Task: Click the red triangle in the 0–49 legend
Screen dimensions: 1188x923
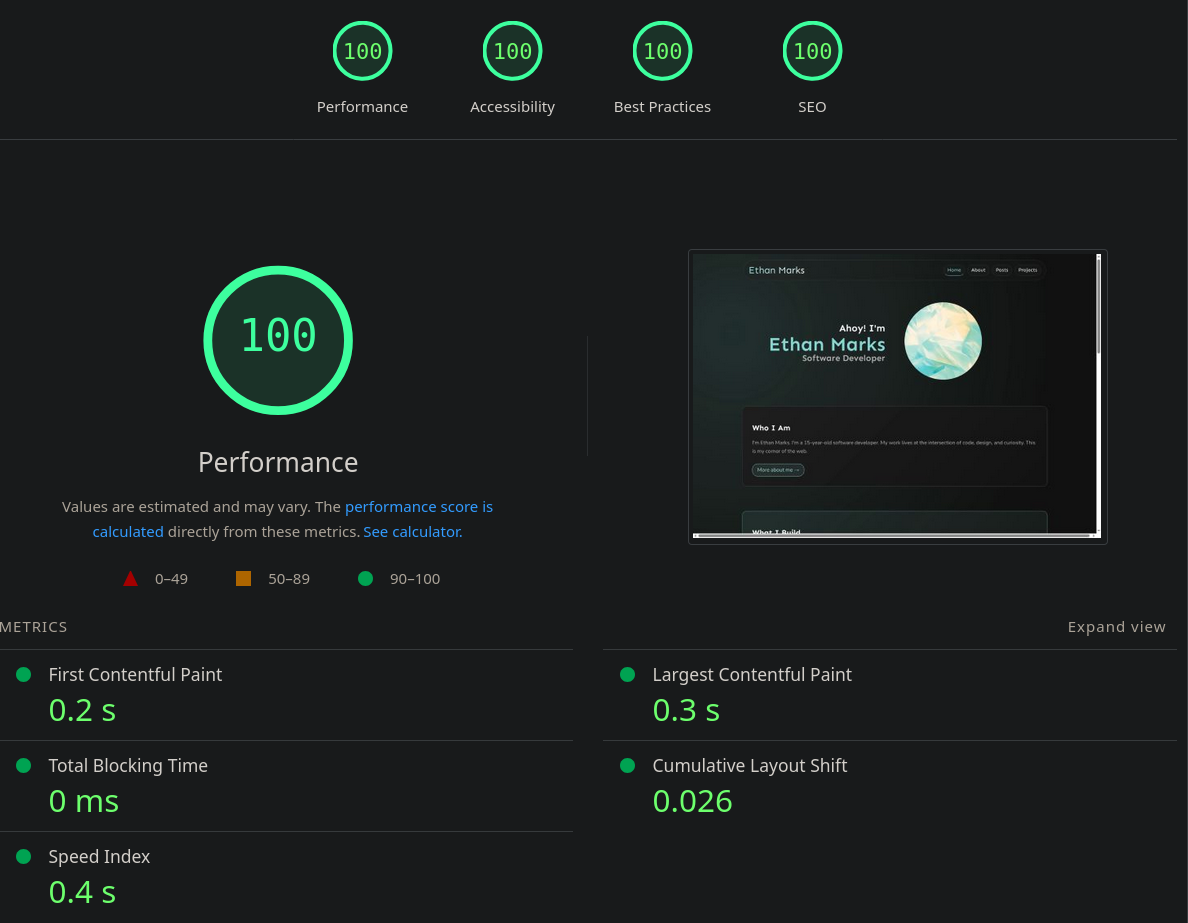Action: [x=130, y=578]
